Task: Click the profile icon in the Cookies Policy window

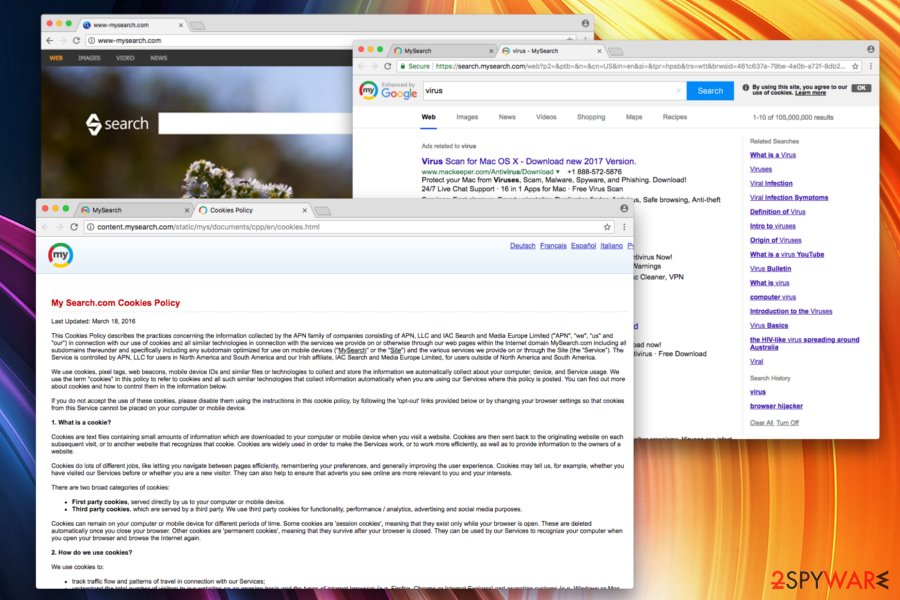Action: pyautogui.click(x=624, y=208)
